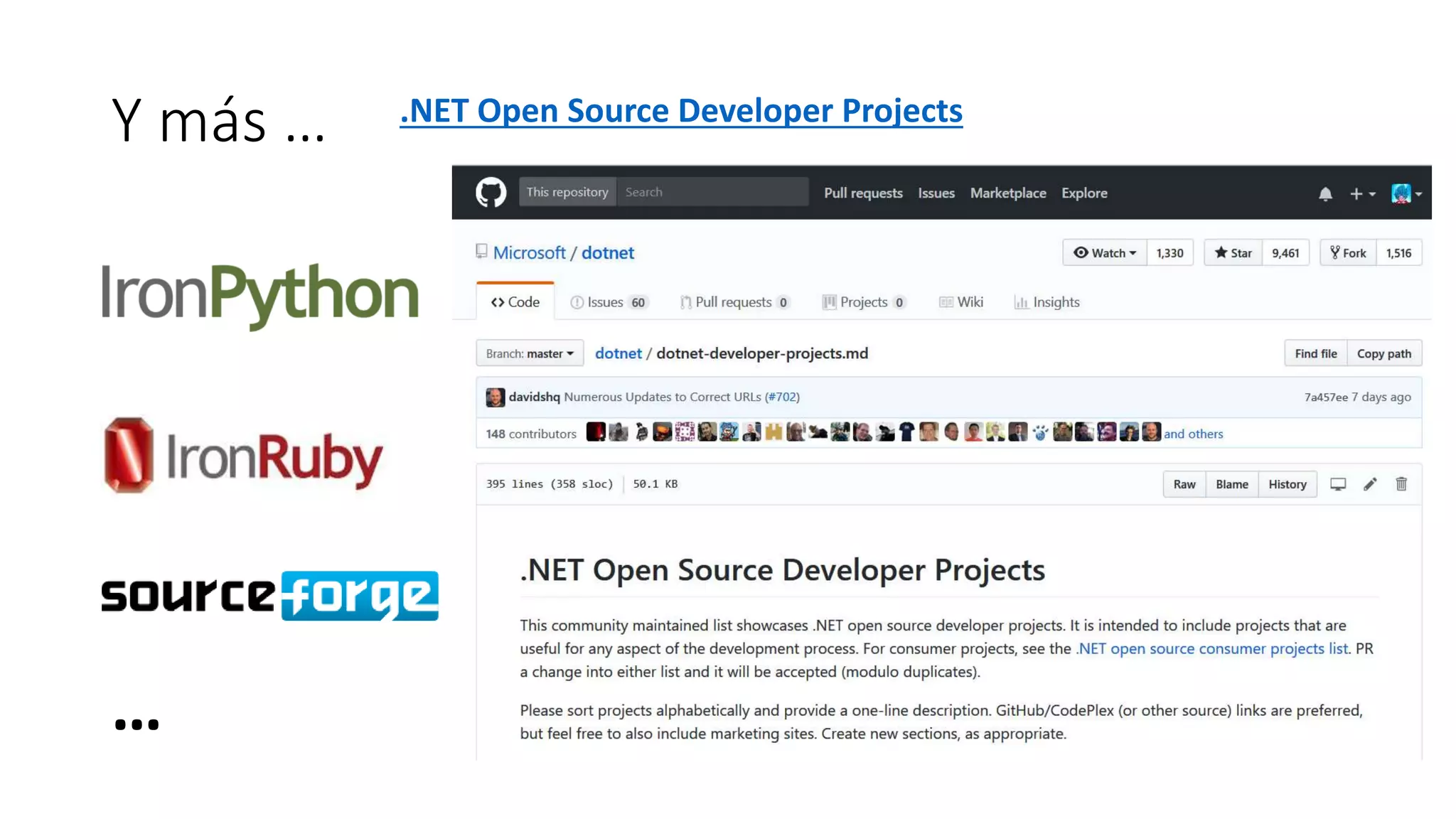Click the SourceForge logo
This screenshot has width=1456, height=819.
(269, 596)
